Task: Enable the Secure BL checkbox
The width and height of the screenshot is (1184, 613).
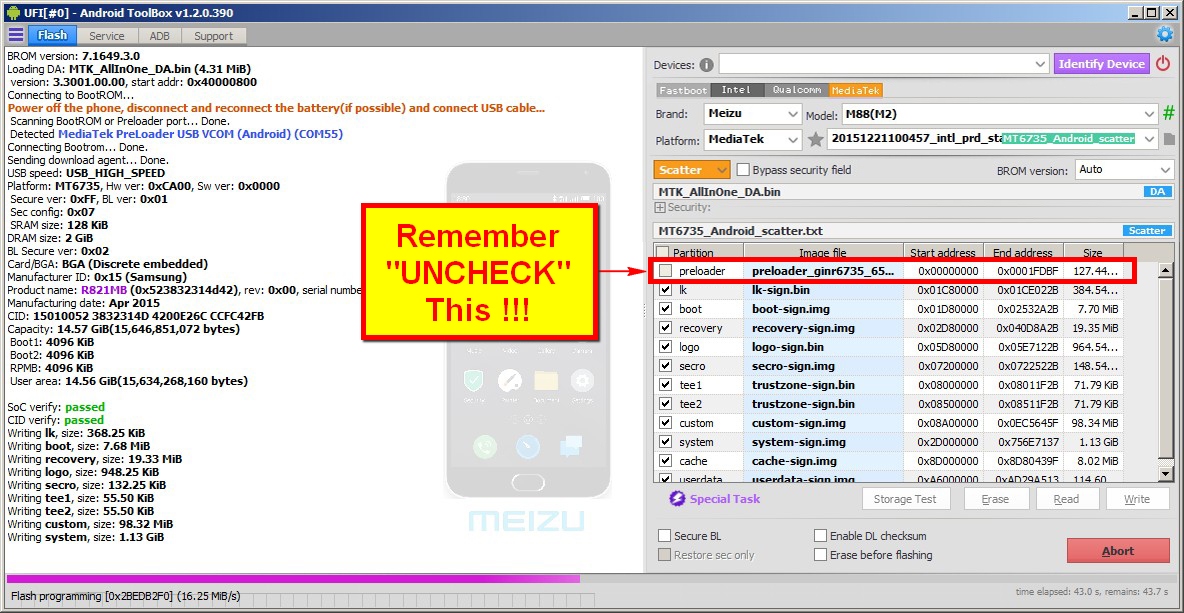Action: pos(664,536)
